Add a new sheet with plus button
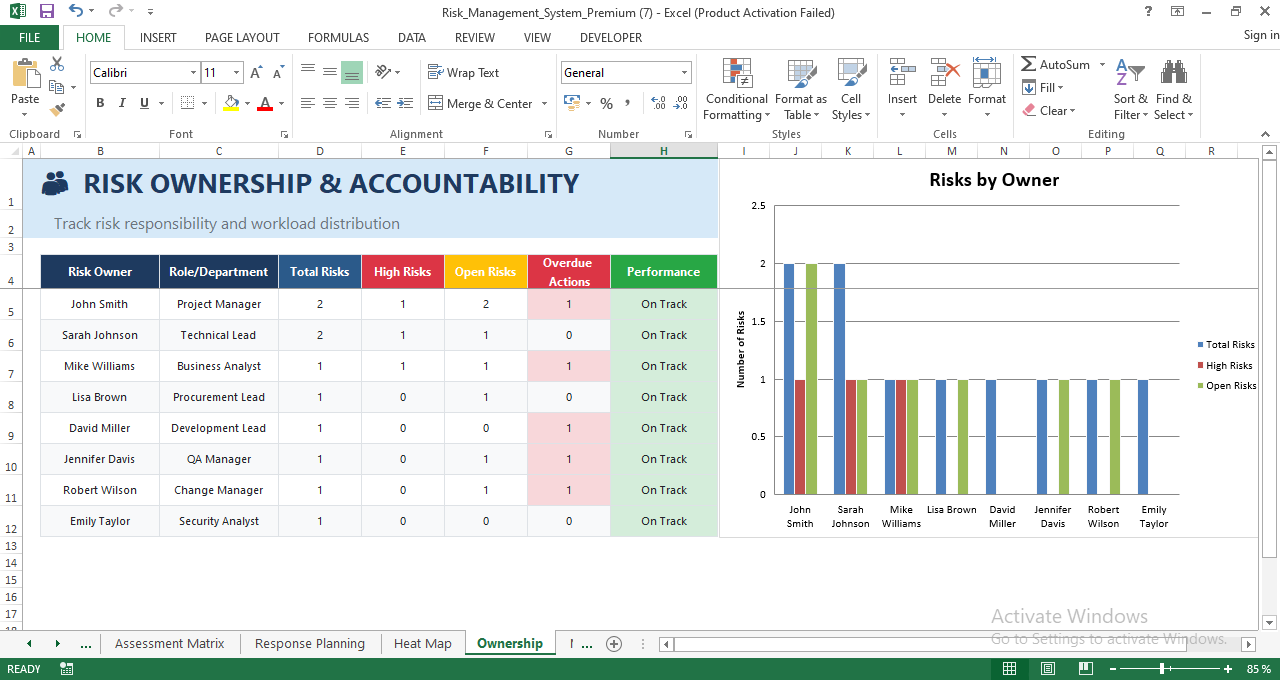Viewport: 1280px width, 680px height. (x=614, y=643)
